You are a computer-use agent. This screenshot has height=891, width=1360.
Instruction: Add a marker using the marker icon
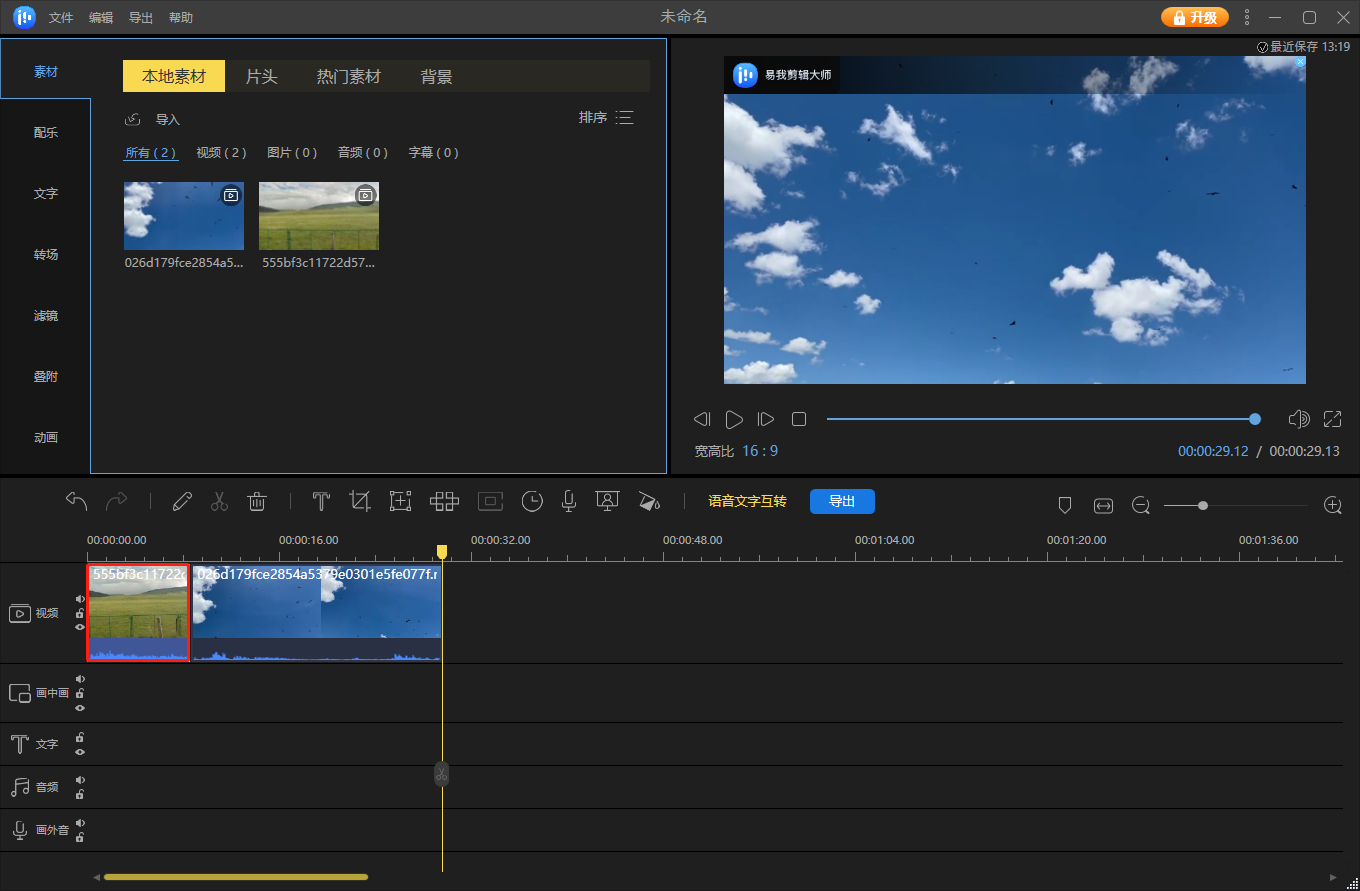[x=1065, y=506]
